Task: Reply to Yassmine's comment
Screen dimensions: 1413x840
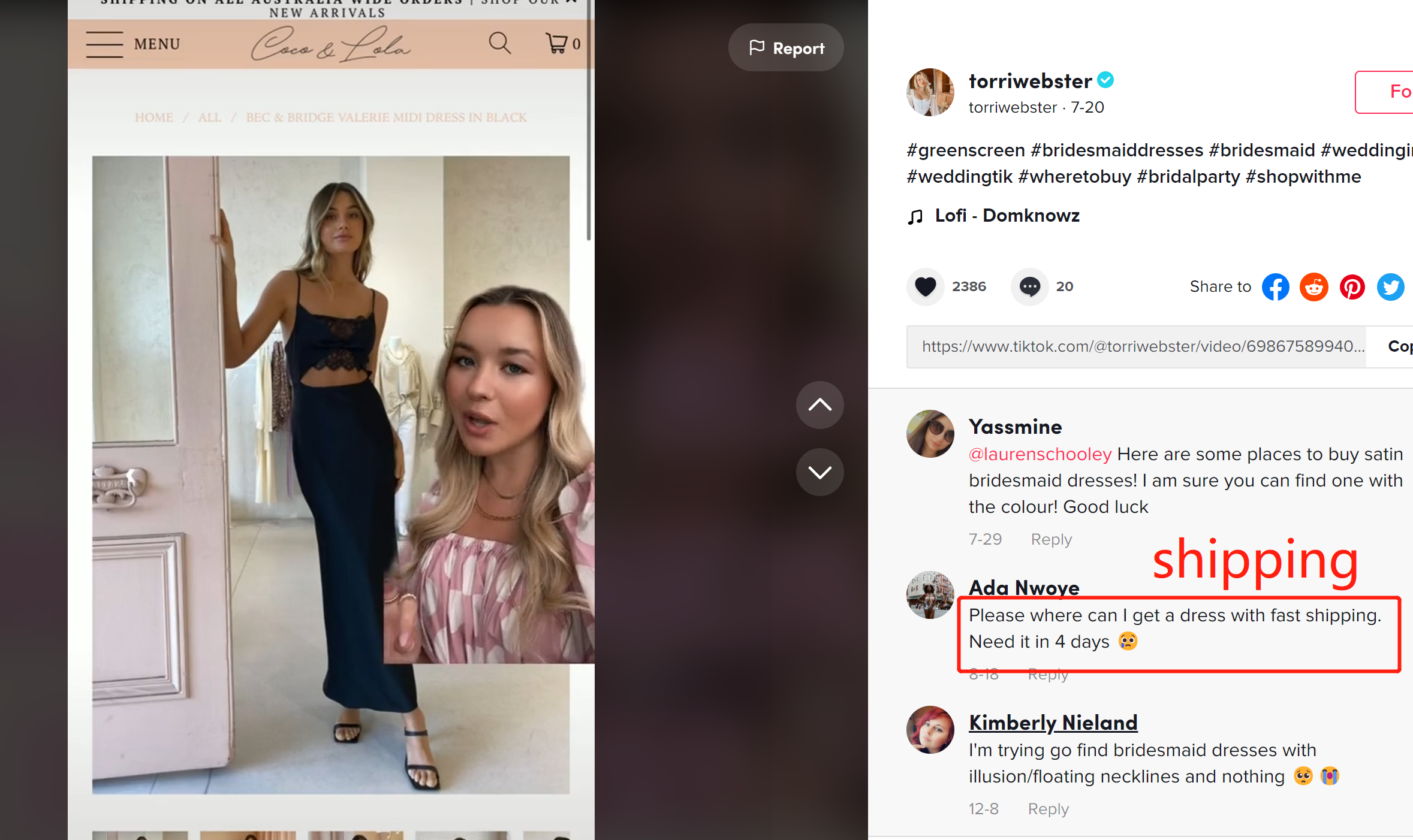Action: (1051, 539)
